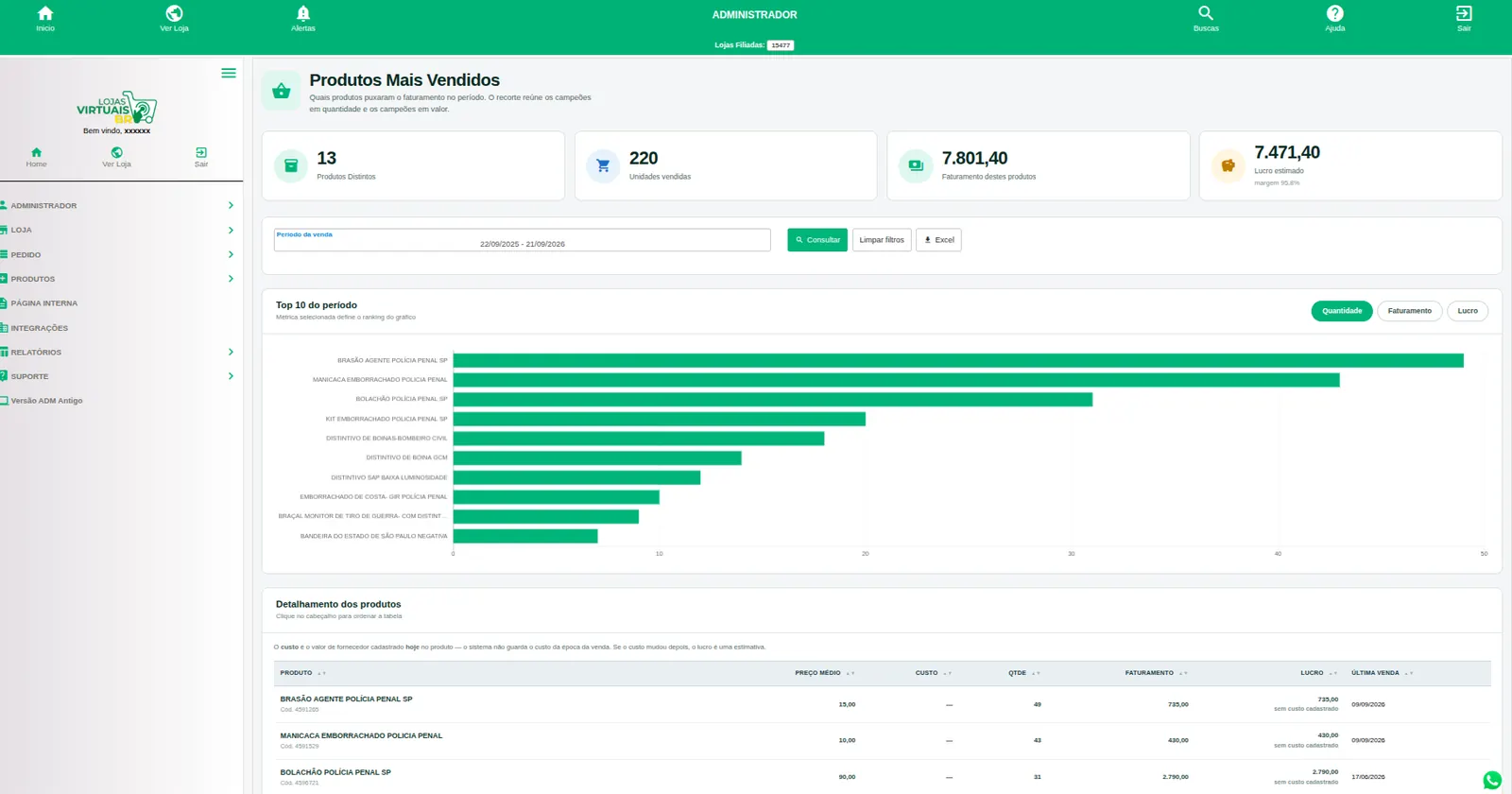Click the sidebar Sair icon
The image size is (1512, 794).
[x=201, y=157]
